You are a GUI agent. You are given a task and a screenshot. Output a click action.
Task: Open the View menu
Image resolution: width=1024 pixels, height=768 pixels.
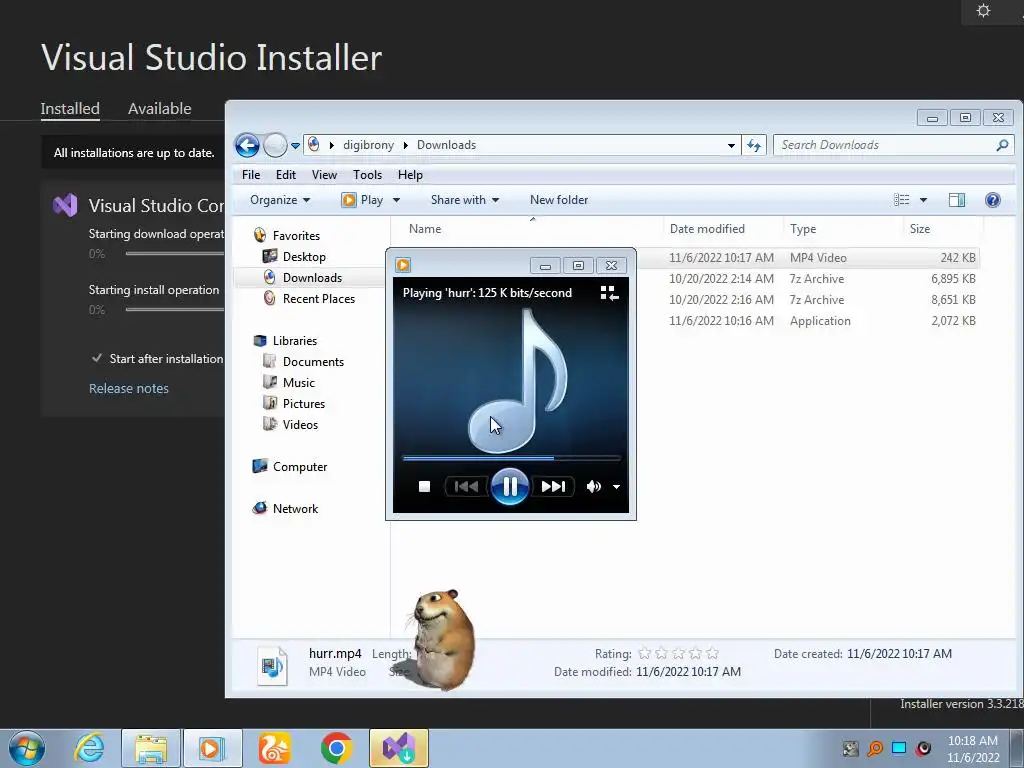pyautogui.click(x=324, y=175)
